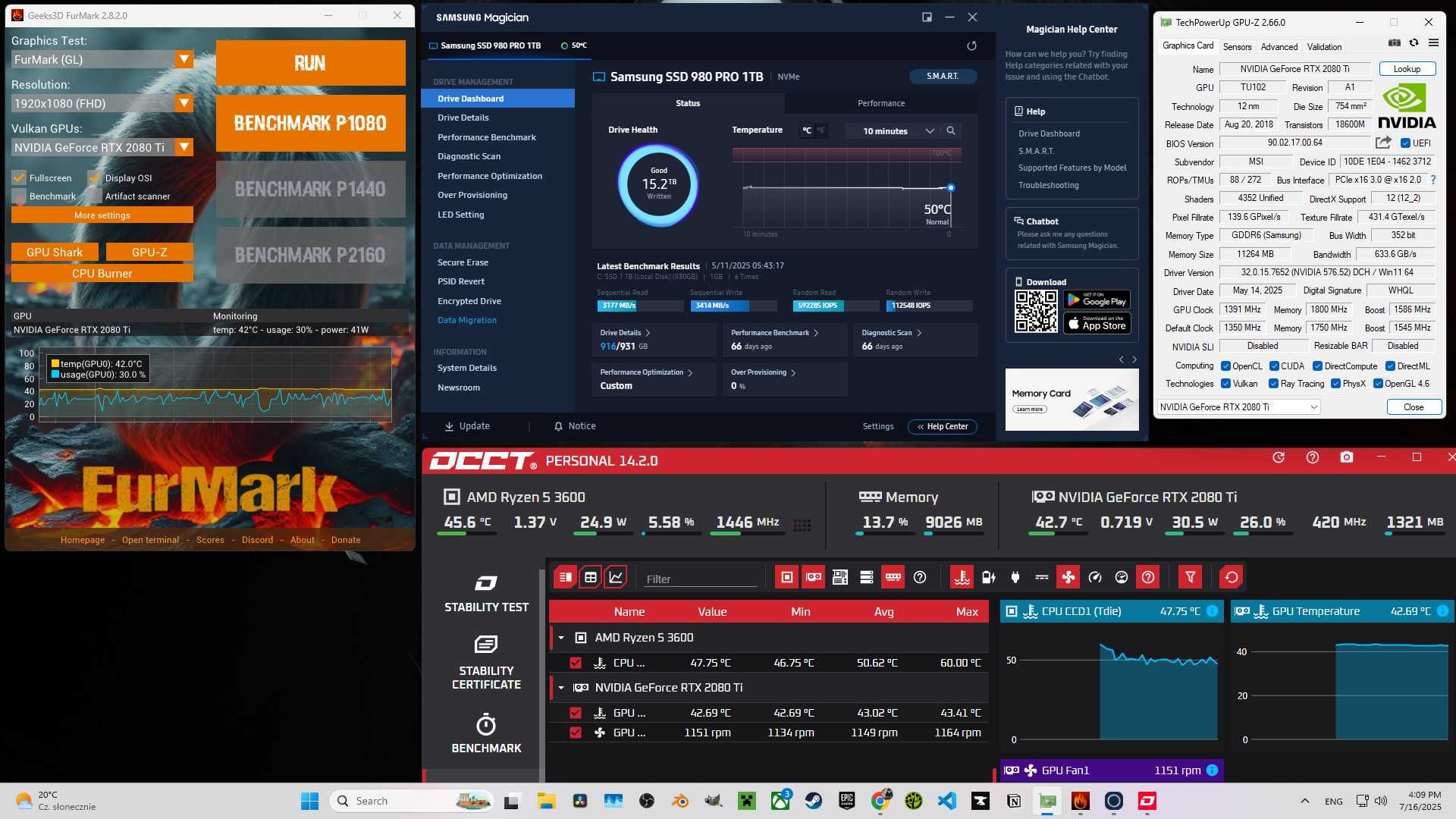
Task: Uncheck CPU temperature row checkbox in OCCT
Action: 576,663
